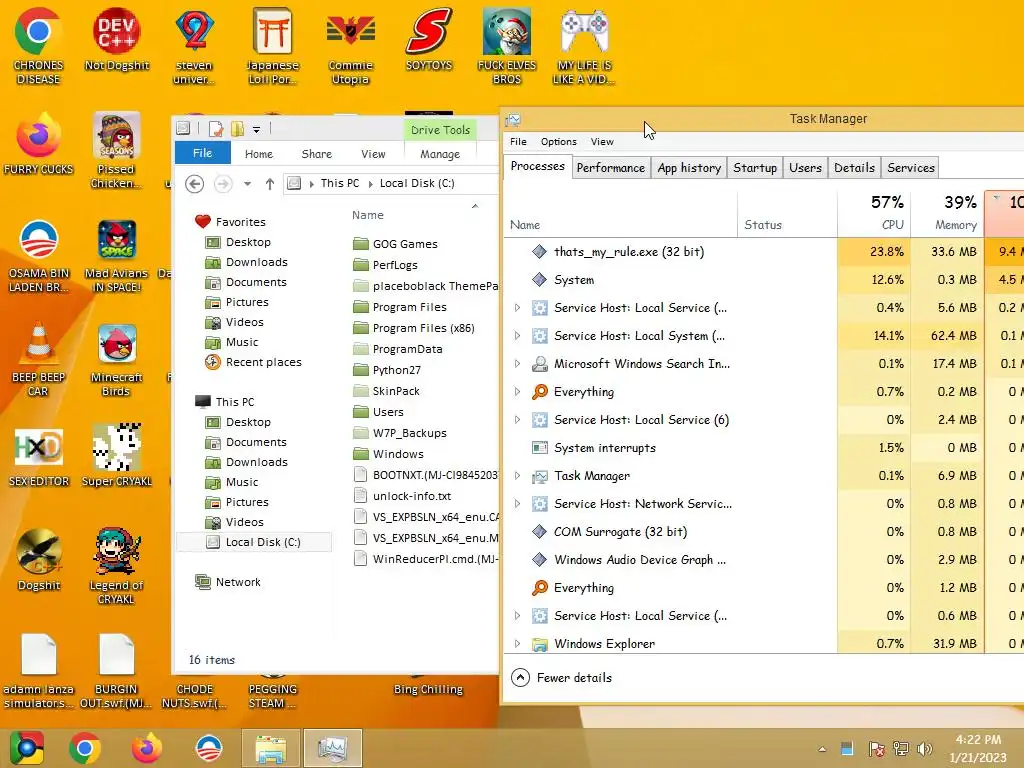
Task: Click the Action Center flag tray icon
Action: pyautogui.click(x=876, y=748)
